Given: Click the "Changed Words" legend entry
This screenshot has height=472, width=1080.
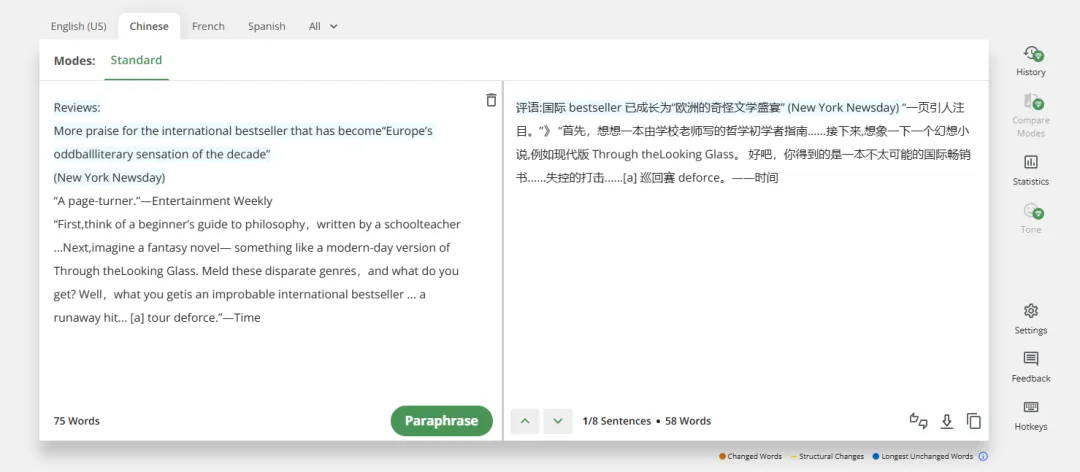Looking at the screenshot, I should point(750,456).
